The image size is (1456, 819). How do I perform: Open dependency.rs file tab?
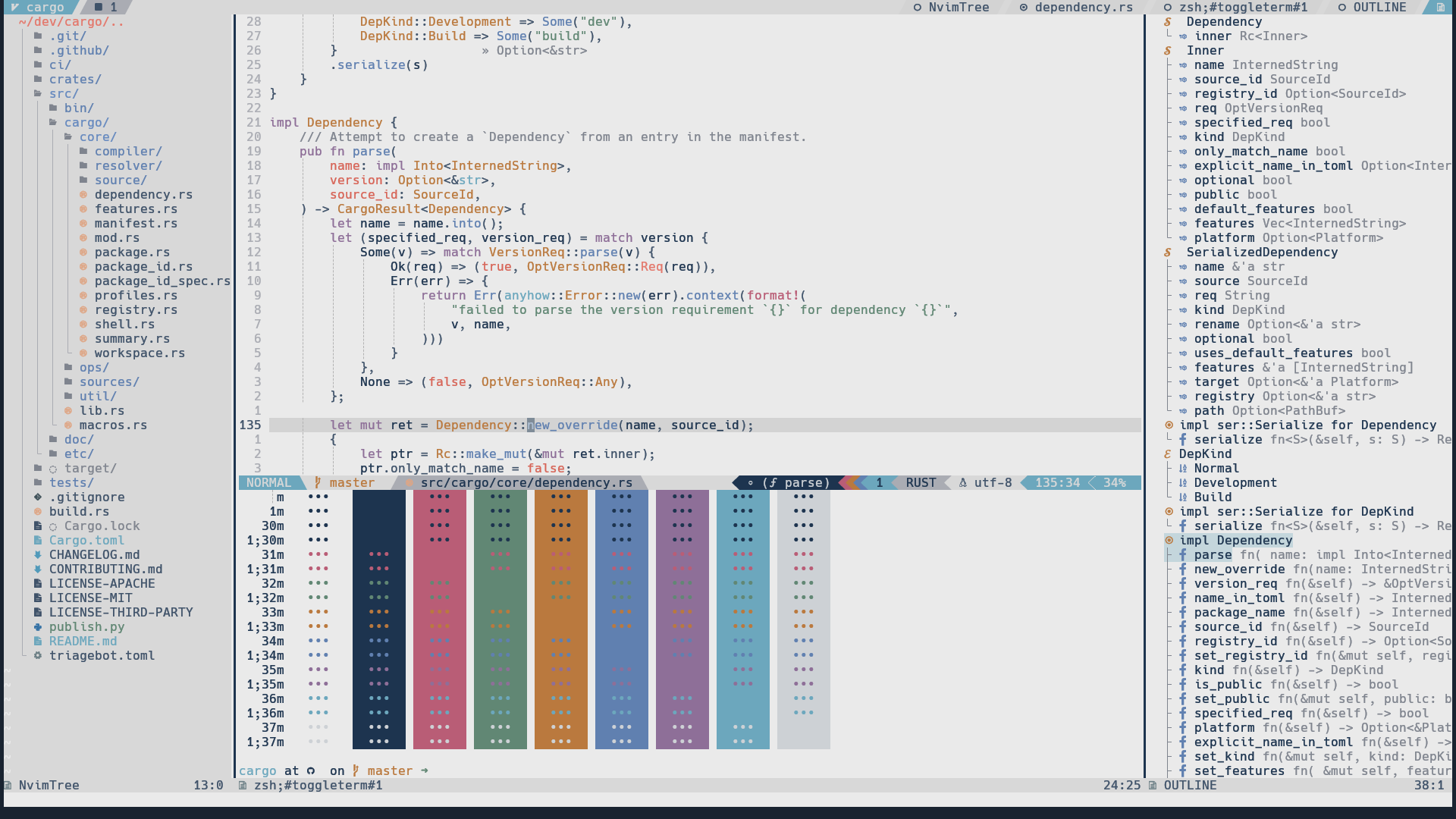tap(1083, 7)
